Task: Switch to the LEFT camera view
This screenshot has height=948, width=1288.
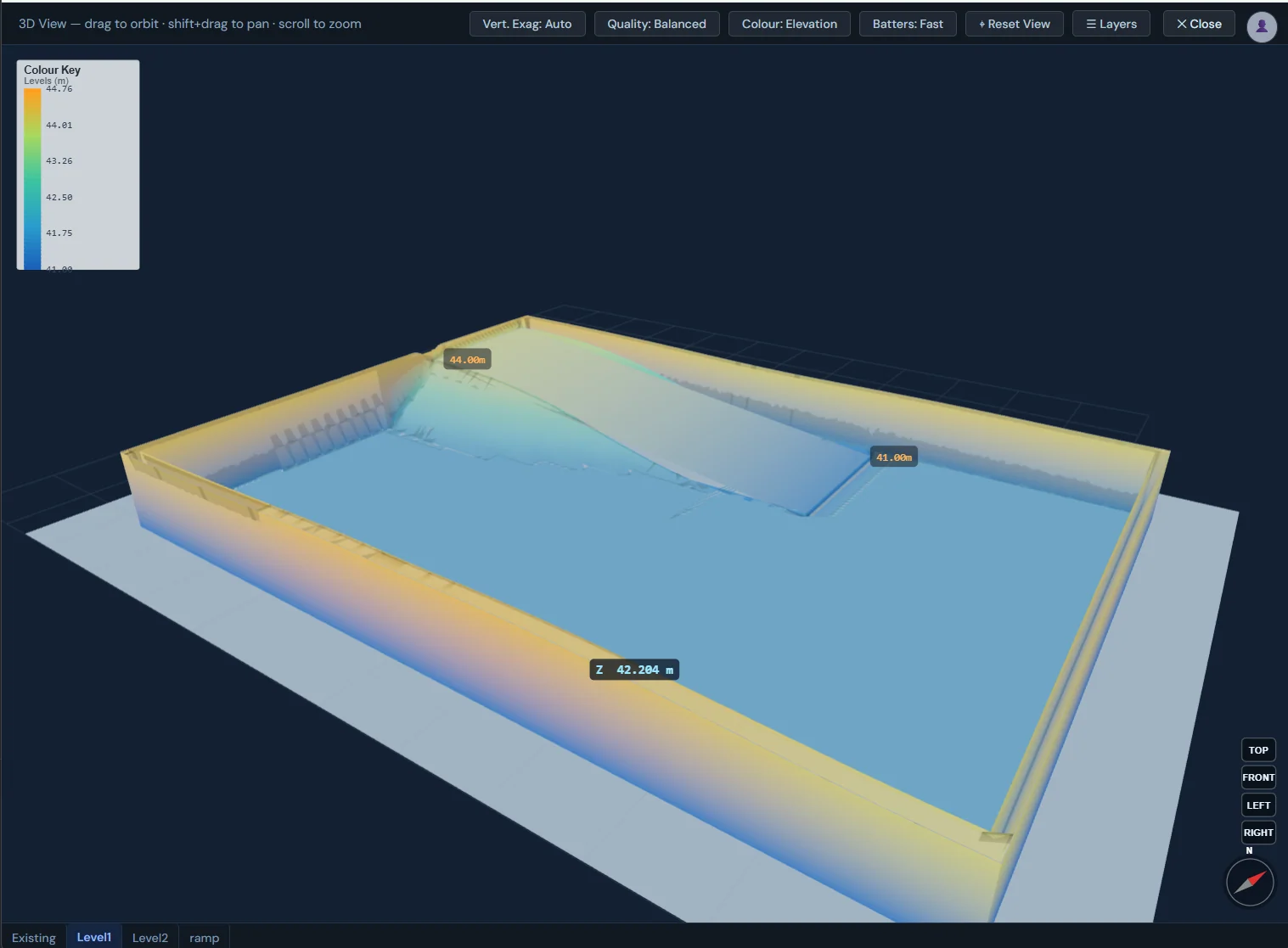Action: point(1258,805)
